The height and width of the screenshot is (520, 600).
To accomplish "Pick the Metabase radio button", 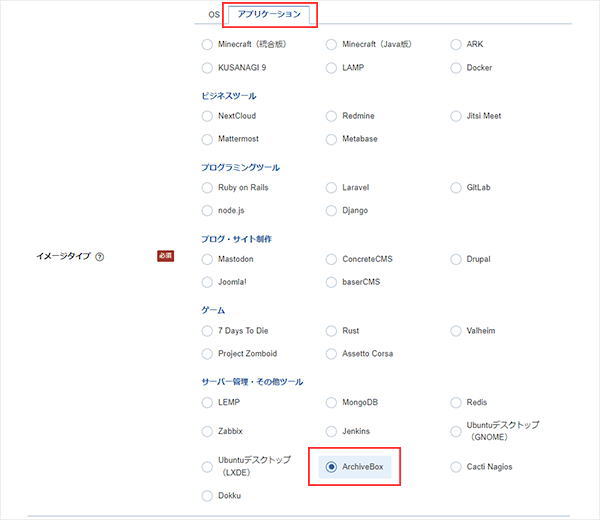I will pyautogui.click(x=331, y=139).
